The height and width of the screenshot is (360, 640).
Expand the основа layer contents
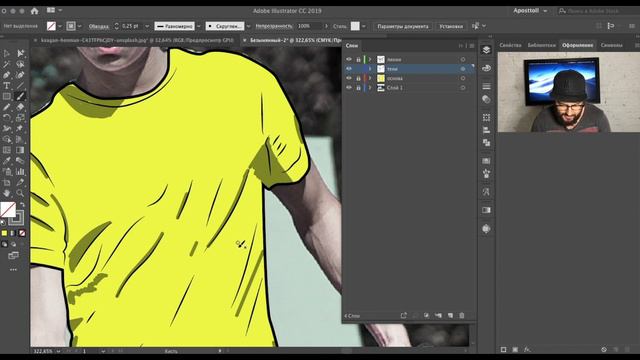[x=370, y=78]
